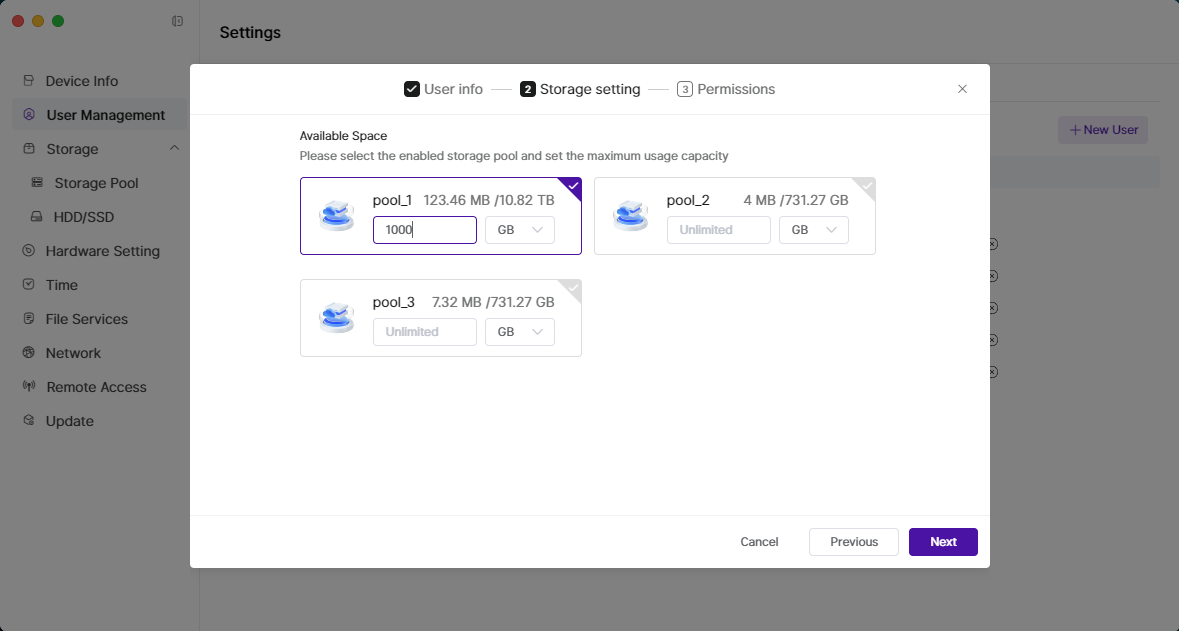This screenshot has height=631, width=1179.
Task: Collapse the Storage section chevron
Action: click(x=174, y=148)
